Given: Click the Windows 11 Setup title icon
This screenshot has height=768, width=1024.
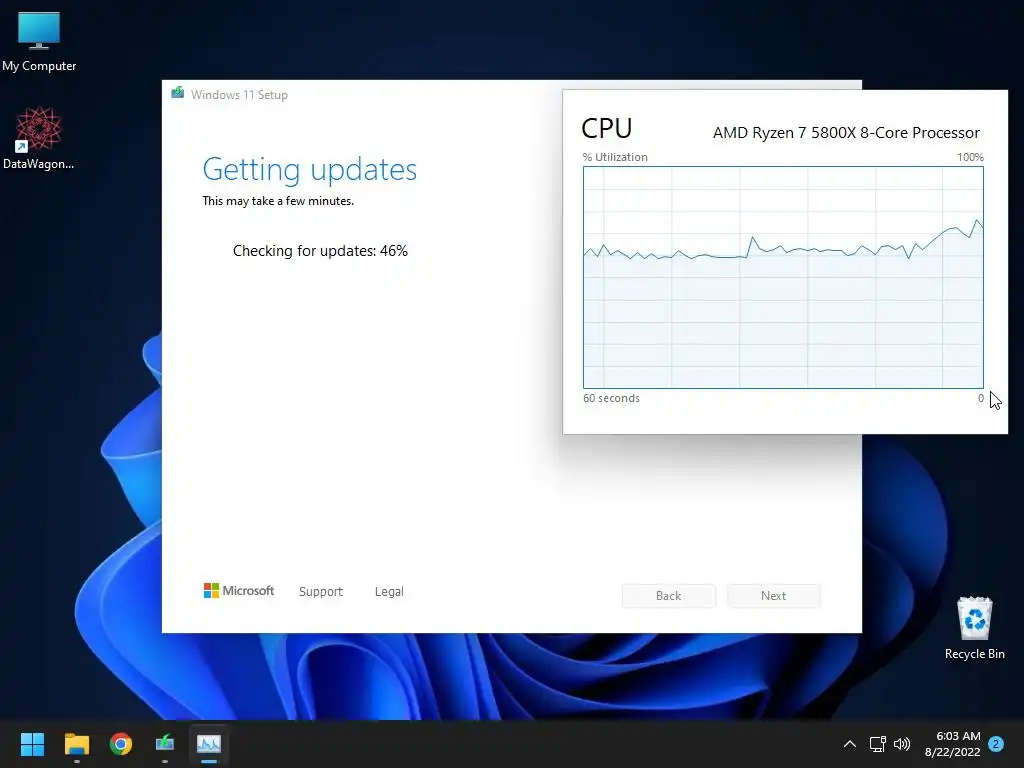Looking at the screenshot, I should tap(178, 93).
